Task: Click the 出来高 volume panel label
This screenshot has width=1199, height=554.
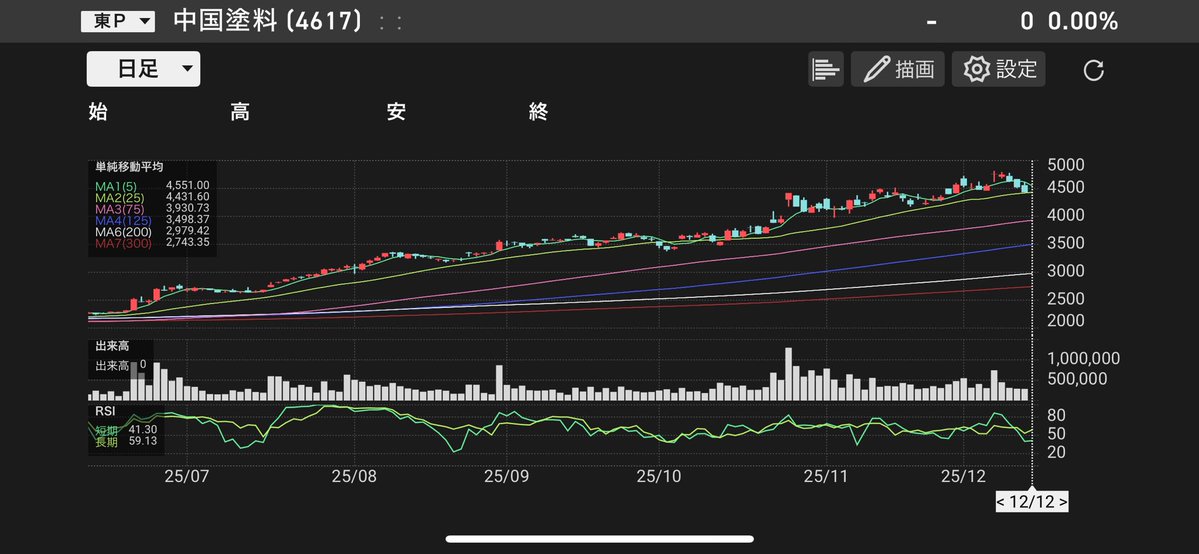Action: [x=111, y=347]
